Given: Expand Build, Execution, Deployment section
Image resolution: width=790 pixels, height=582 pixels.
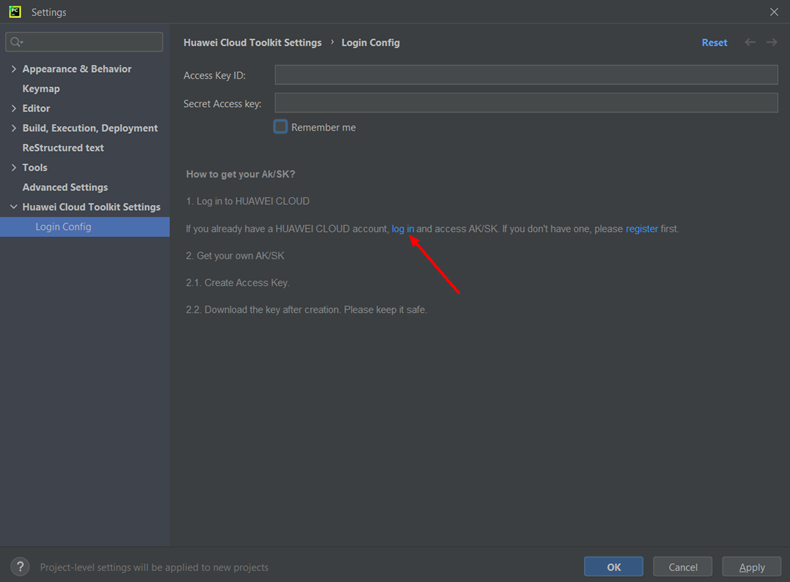Looking at the screenshot, I should click(13, 128).
